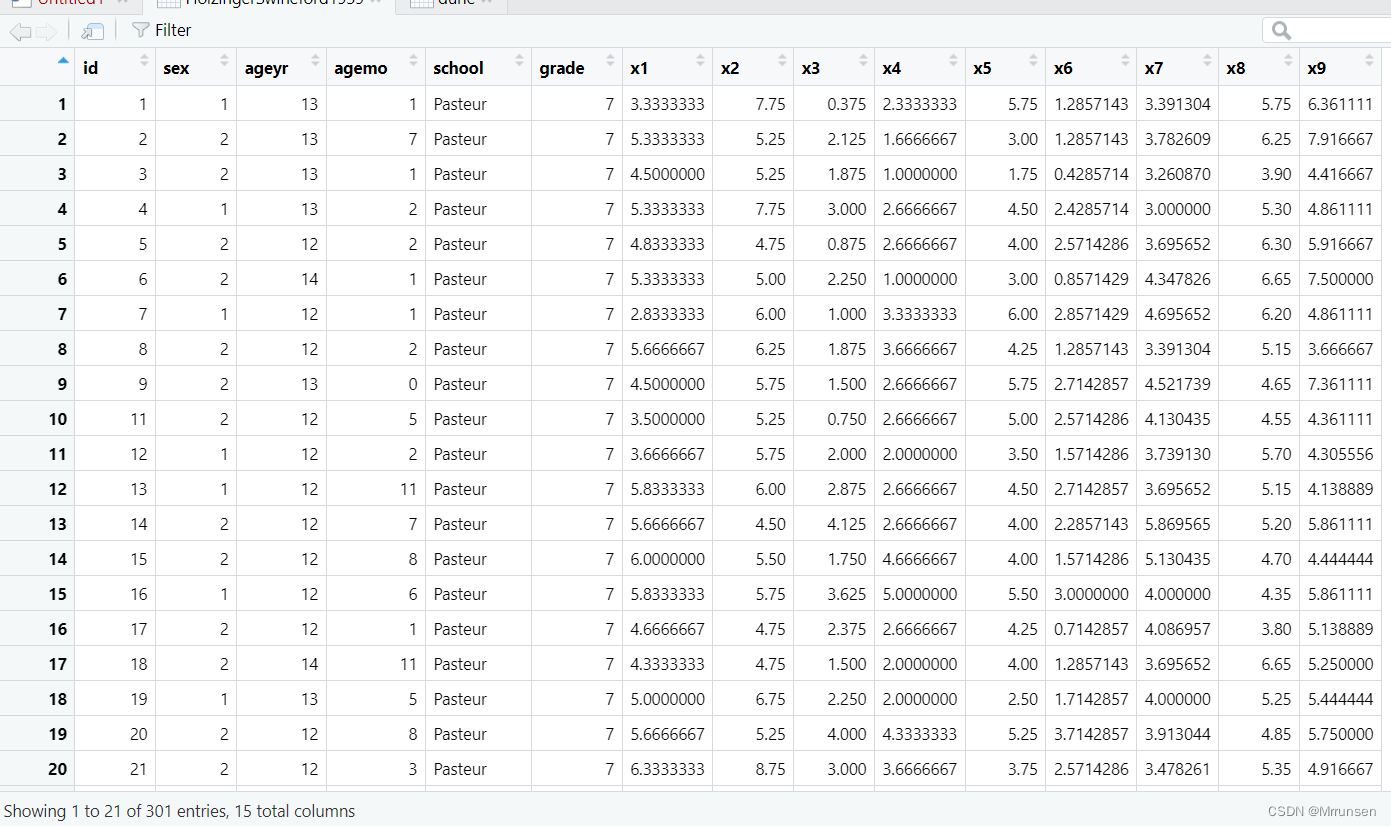
Task: Click x4 value 5.0000000
Action: [x=919, y=594]
